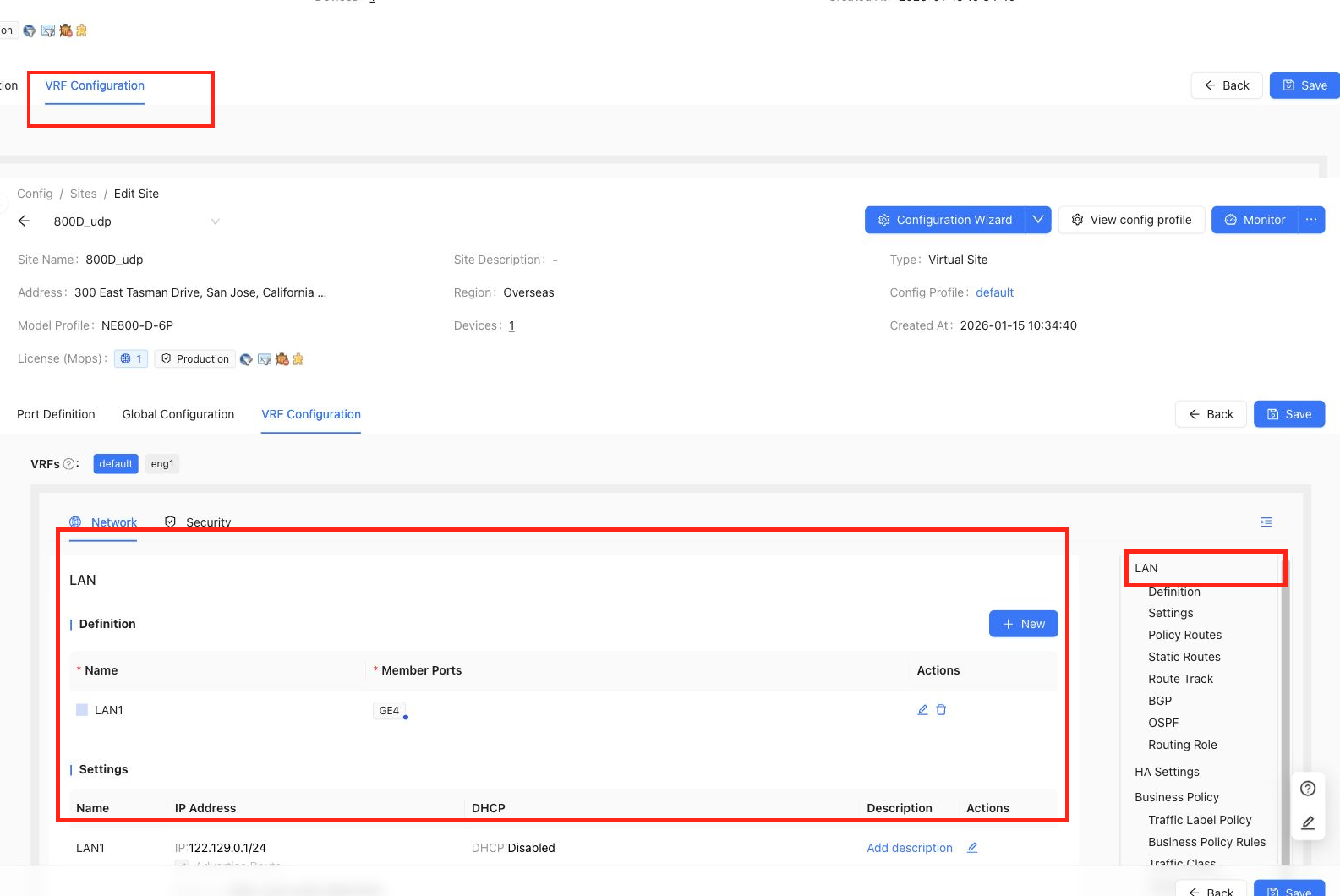Click the bug icon beside Production badge
The height and width of the screenshot is (896, 1340).
click(282, 359)
